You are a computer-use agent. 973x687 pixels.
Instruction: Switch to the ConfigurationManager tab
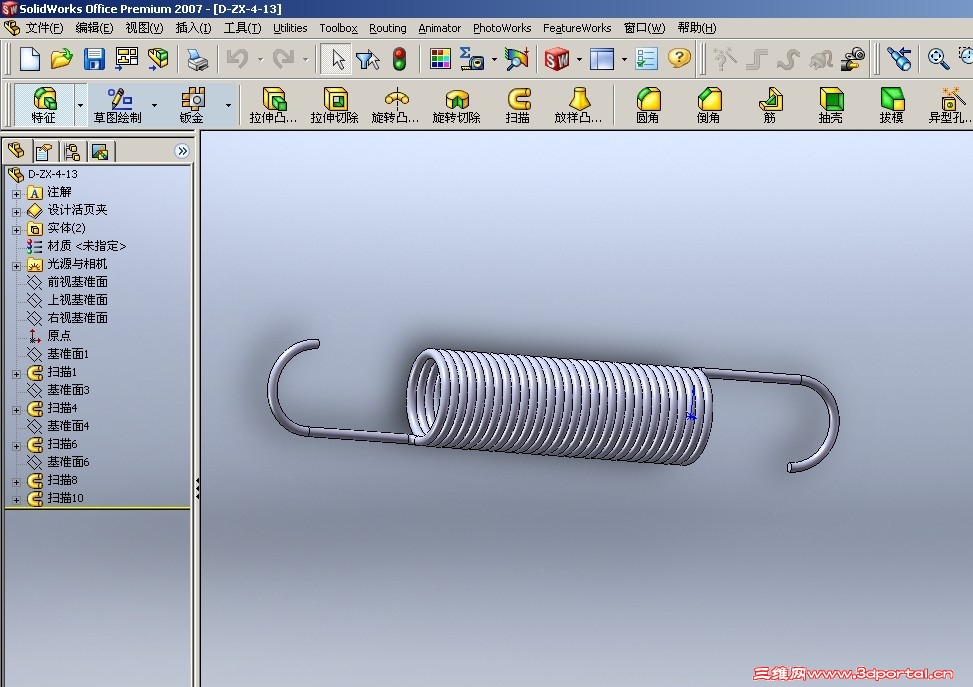(73, 151)
